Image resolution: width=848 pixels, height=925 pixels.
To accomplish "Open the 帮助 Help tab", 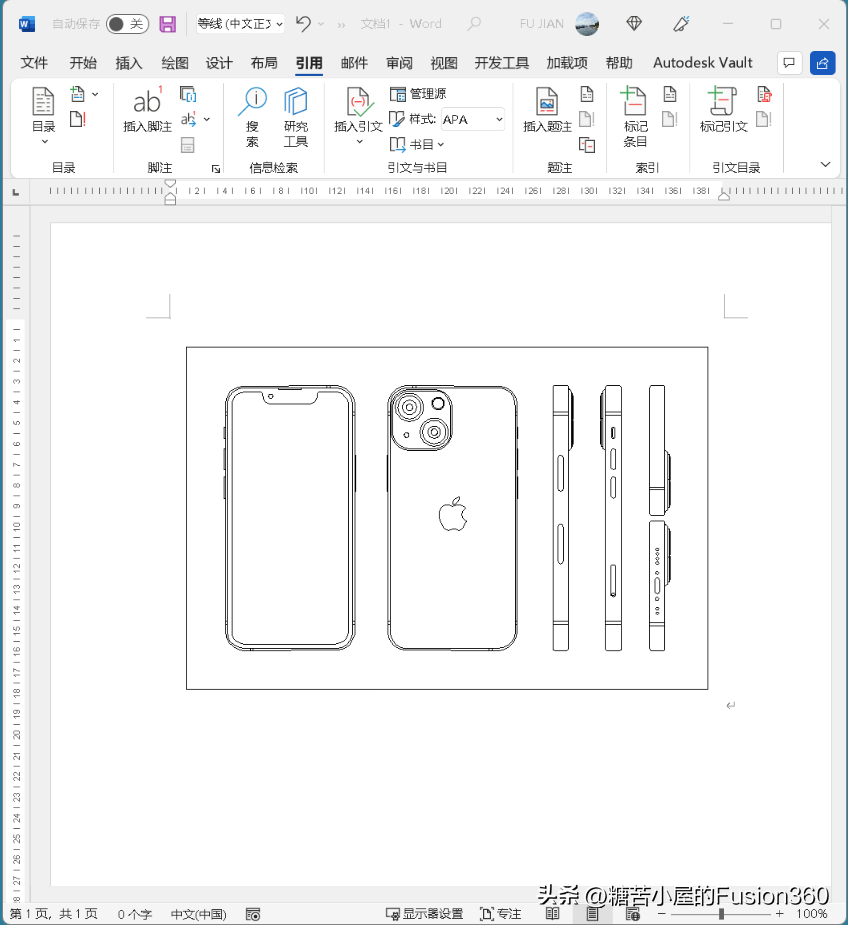I will tap(619, 63).
